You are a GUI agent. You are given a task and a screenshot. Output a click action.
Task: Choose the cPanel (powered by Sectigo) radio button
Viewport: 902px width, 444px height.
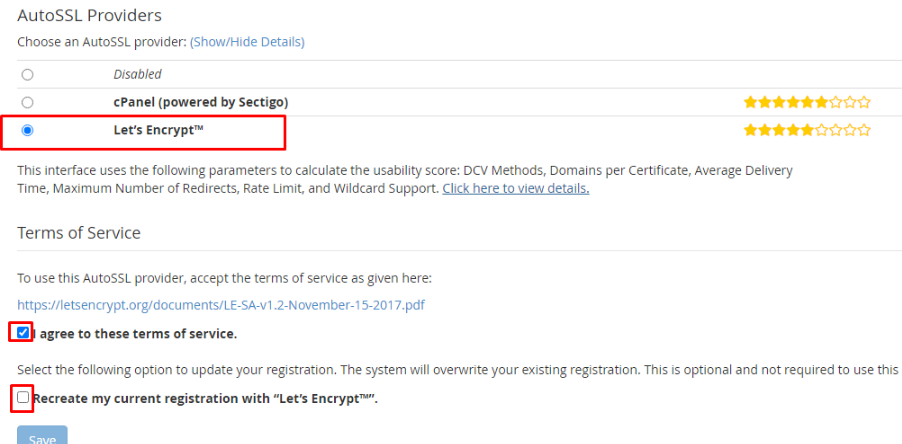click(x=27, y=102)
